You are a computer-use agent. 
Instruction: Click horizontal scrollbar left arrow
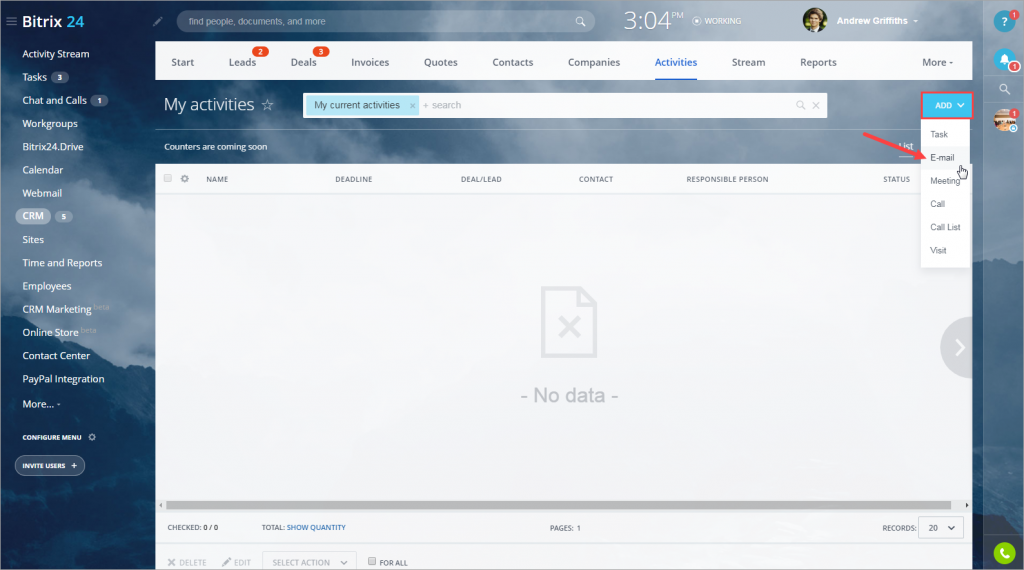click(x=161, y=505)
